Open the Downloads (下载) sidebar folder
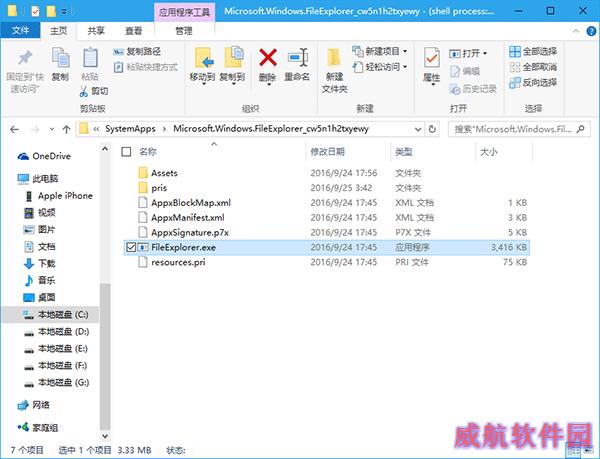600x459 pixels. [40, 263]
